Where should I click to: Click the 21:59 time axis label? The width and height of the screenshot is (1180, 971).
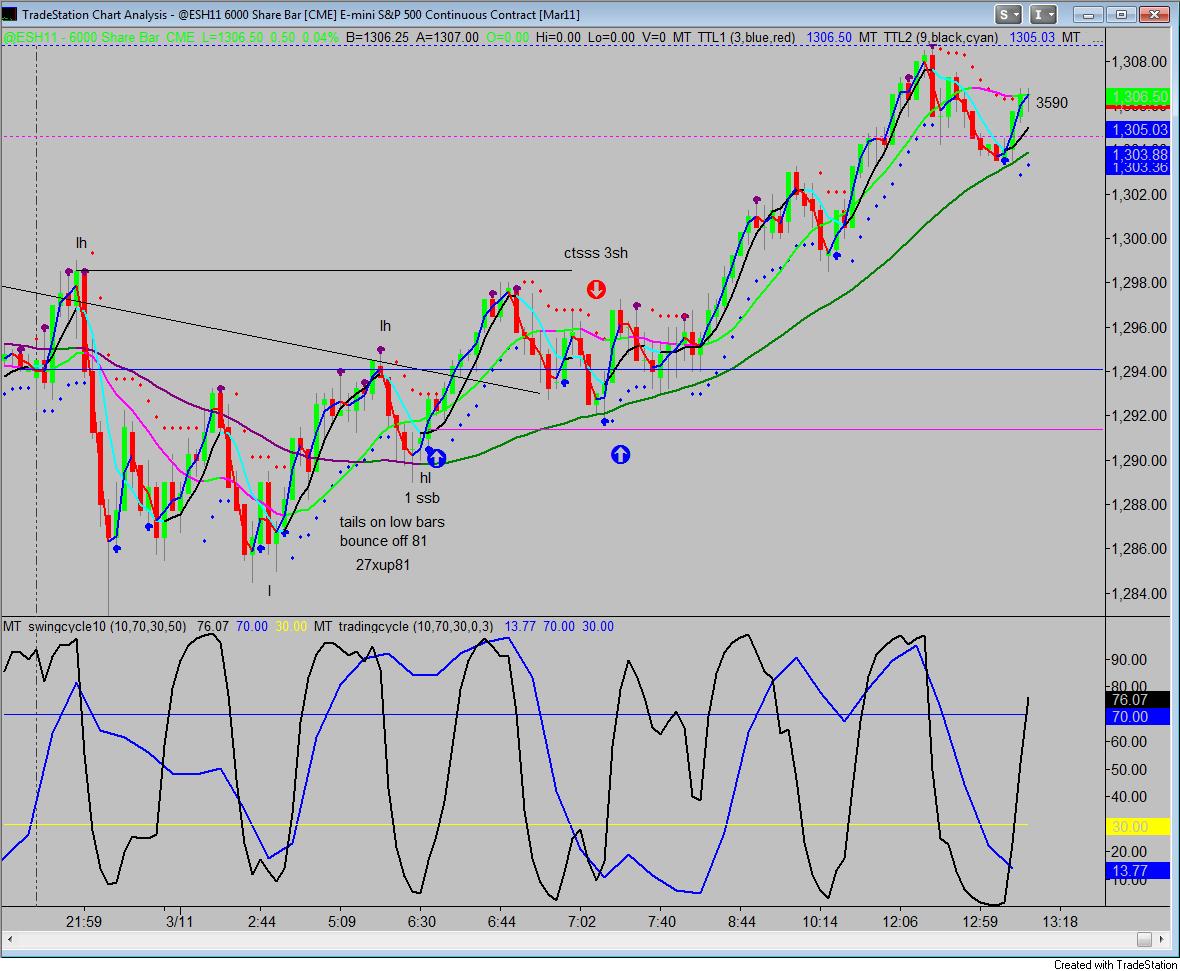pos(84,921)
